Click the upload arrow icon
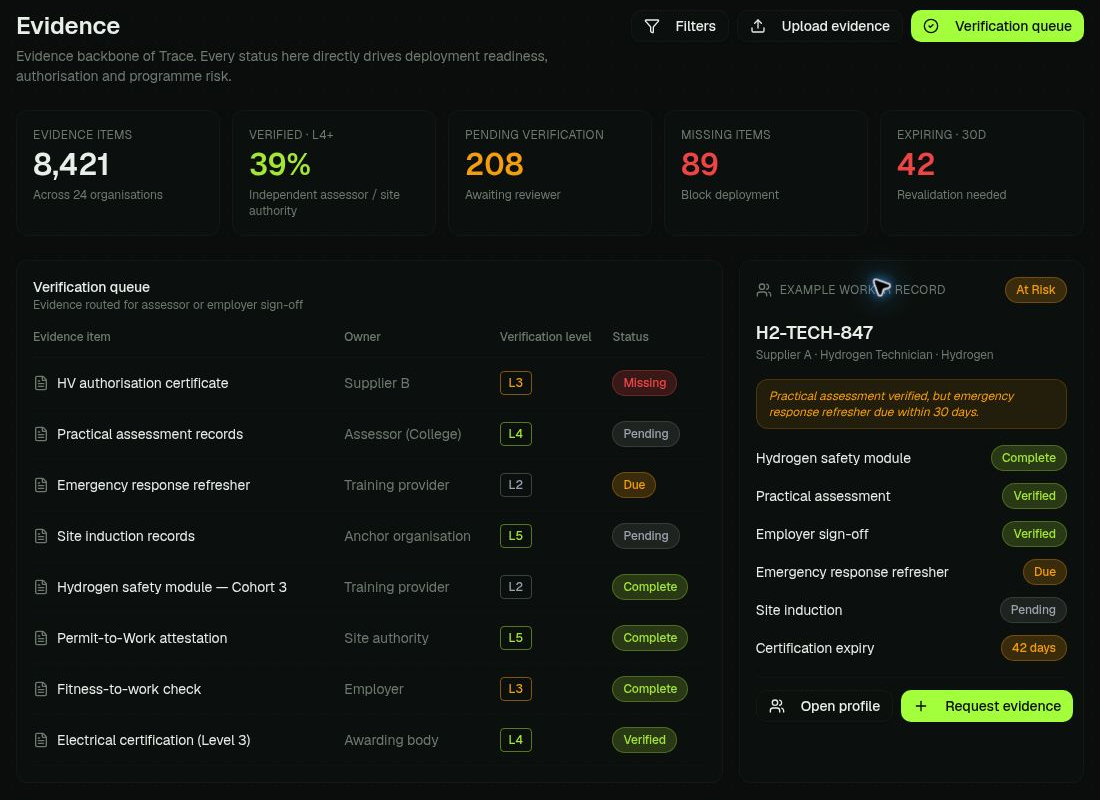The height and width of the screenshot is (800, 1100). coord(758,26)
